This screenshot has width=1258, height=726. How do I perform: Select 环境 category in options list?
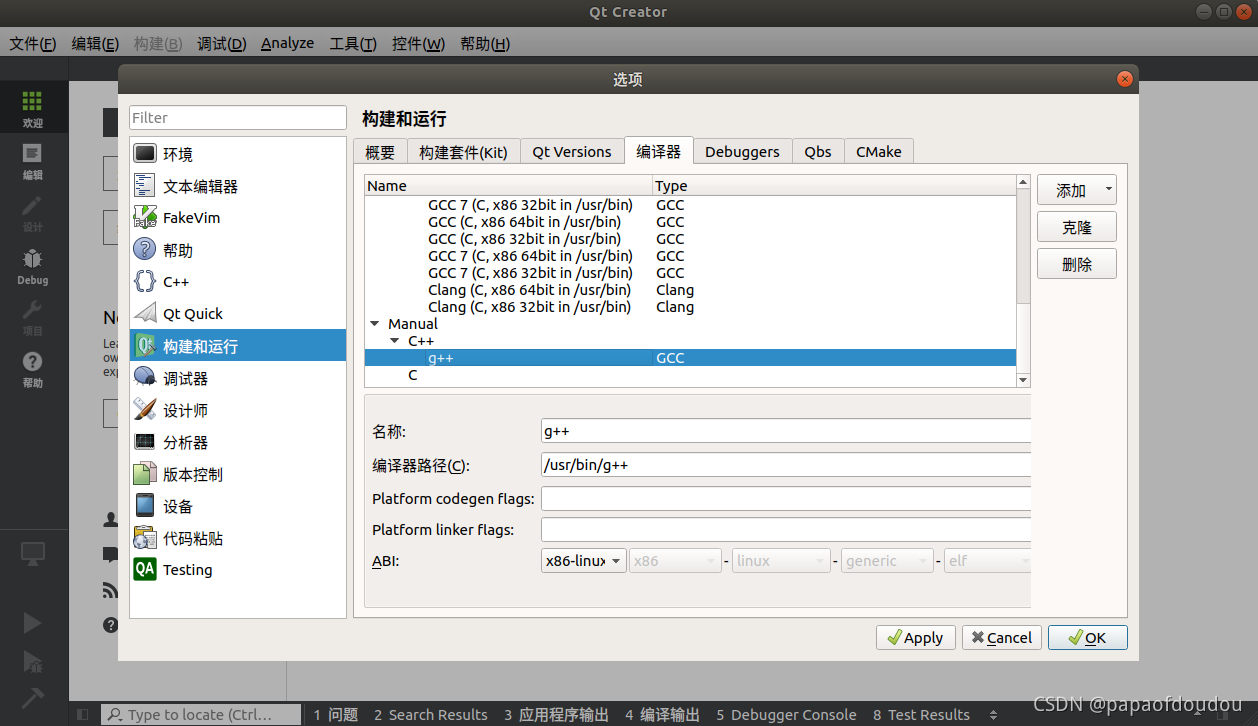tap(238, 154)
